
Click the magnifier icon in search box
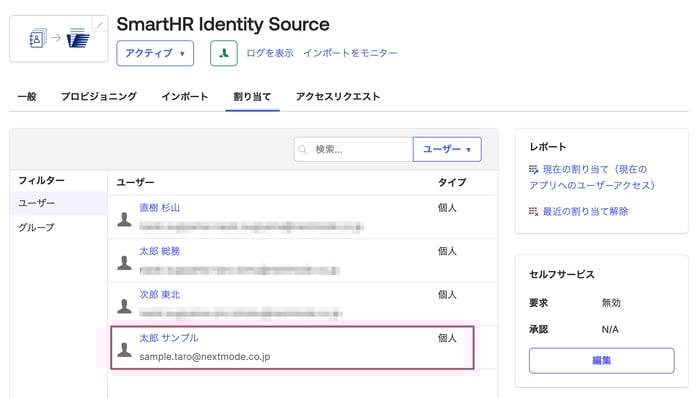[x=303, y=149]
